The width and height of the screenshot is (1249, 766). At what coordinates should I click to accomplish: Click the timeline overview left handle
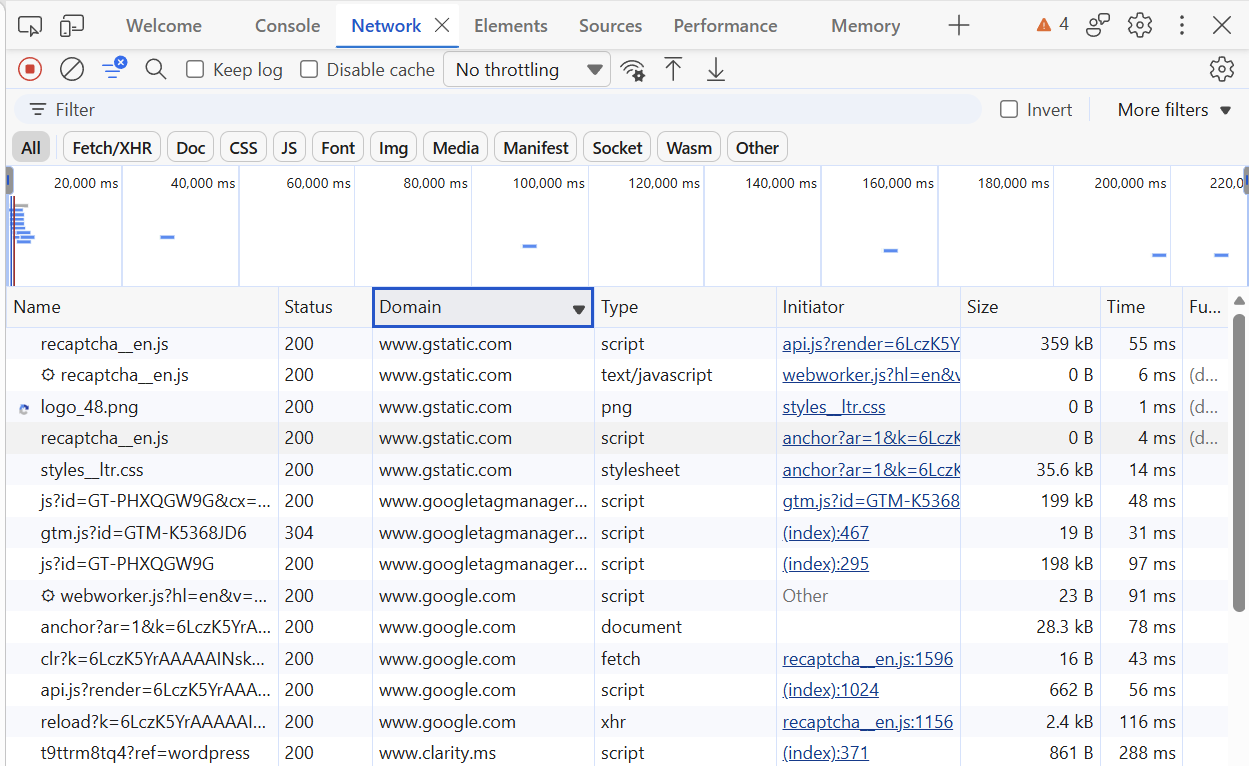(9, 181)
